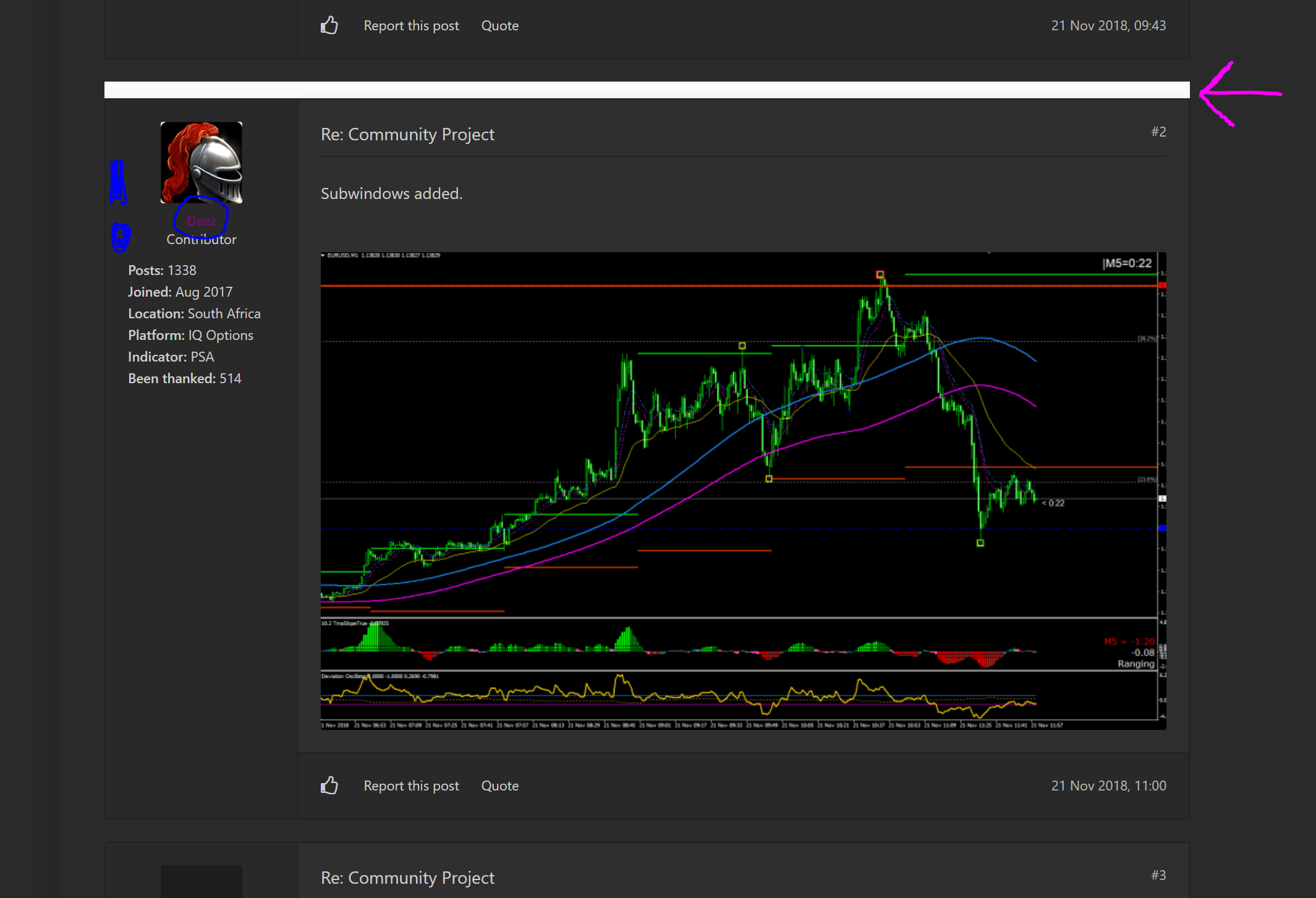
Task: Click the blue scribble beside avatar
Action: (118, 183)
